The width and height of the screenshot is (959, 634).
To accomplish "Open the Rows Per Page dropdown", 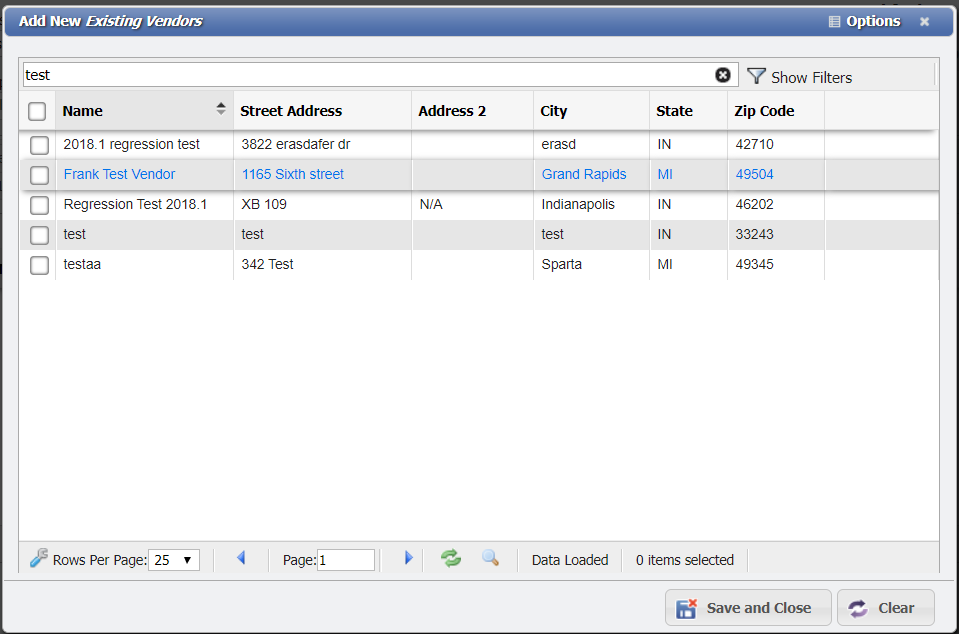I will tap(173, 560).
